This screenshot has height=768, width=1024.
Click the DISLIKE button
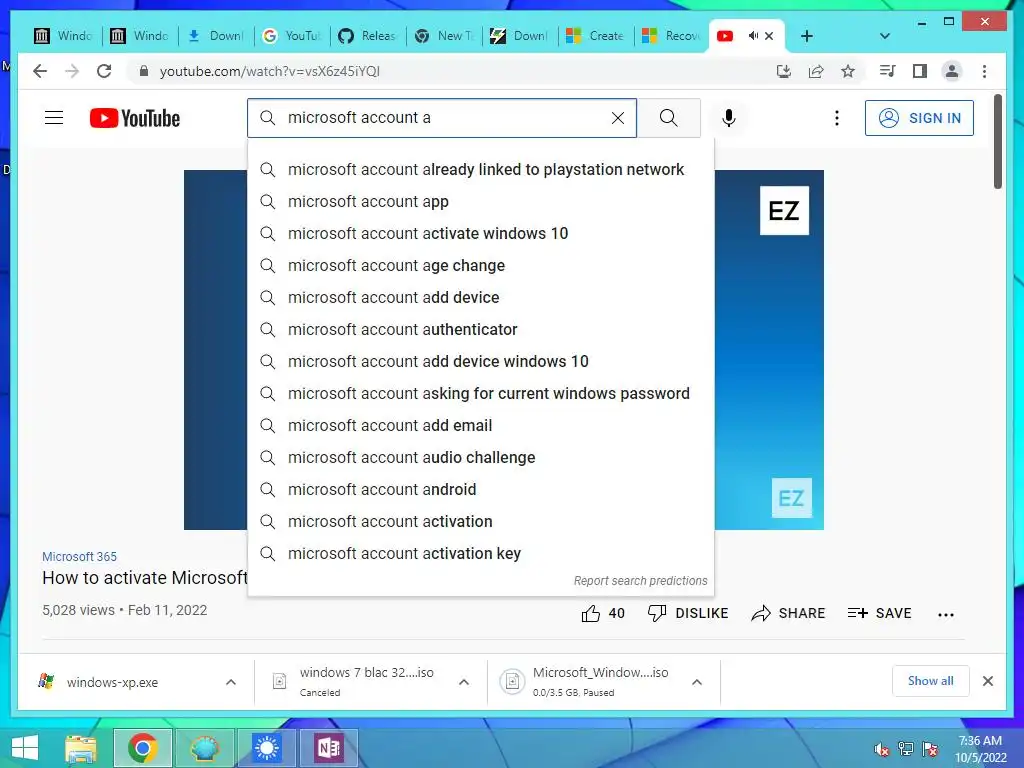point(688,613)
